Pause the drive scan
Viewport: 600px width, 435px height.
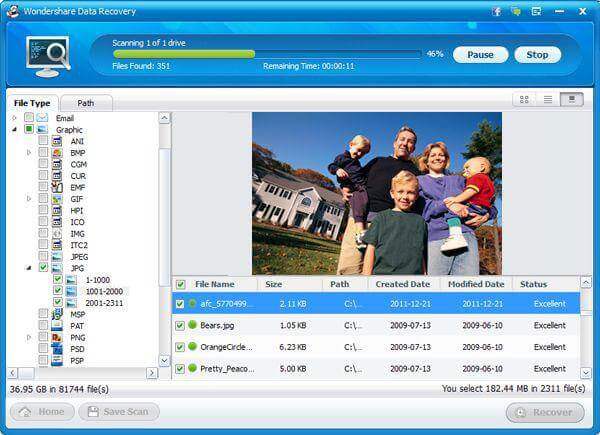tap(481, 55)
